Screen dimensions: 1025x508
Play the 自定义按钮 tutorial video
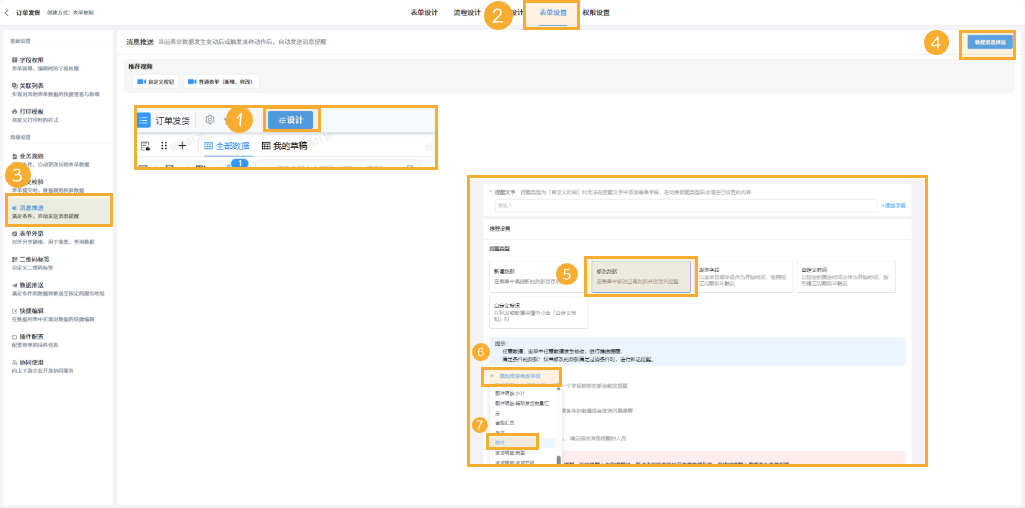tap(154, 80)
